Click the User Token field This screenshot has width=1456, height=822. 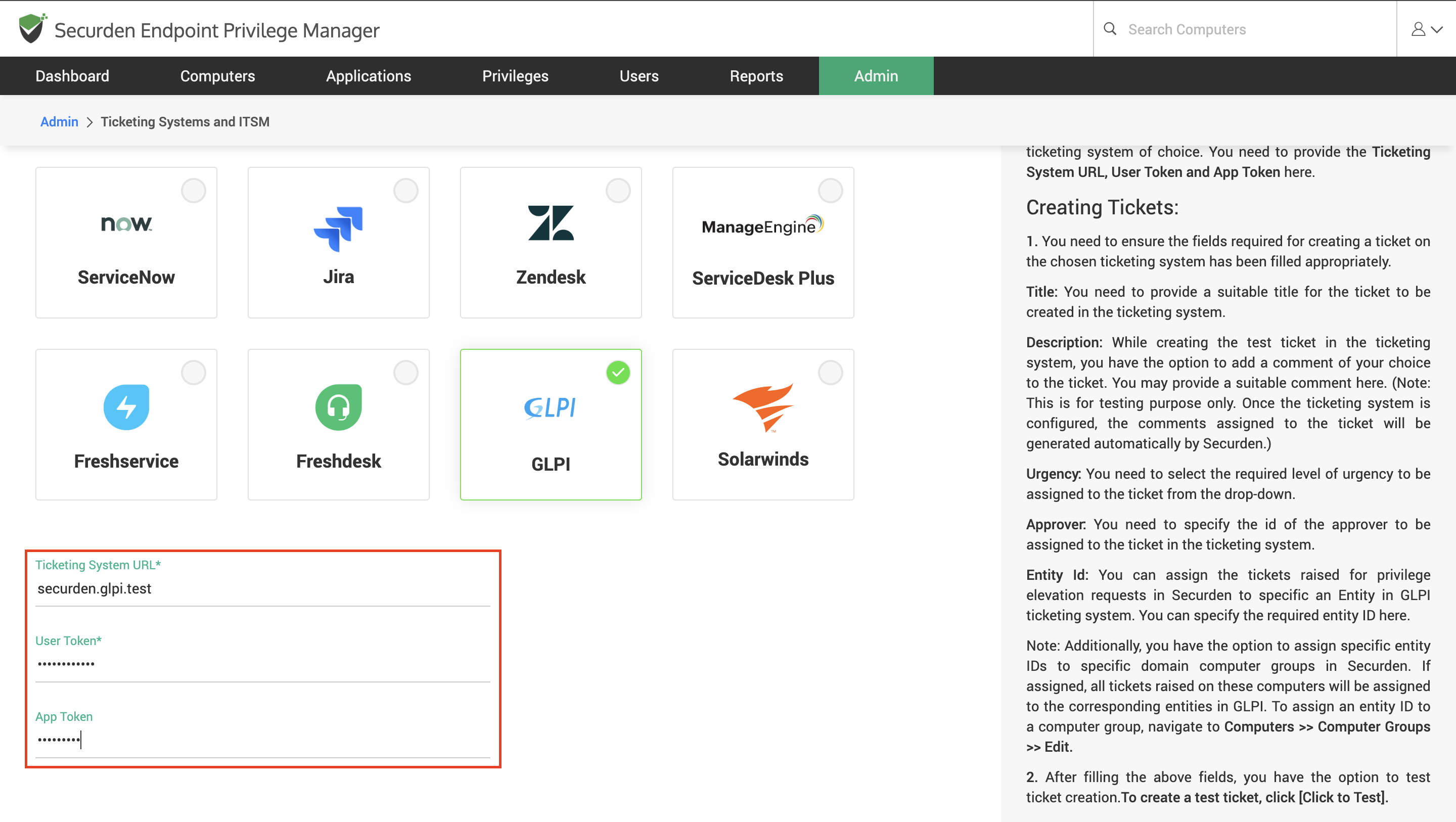tap(263, 664)
